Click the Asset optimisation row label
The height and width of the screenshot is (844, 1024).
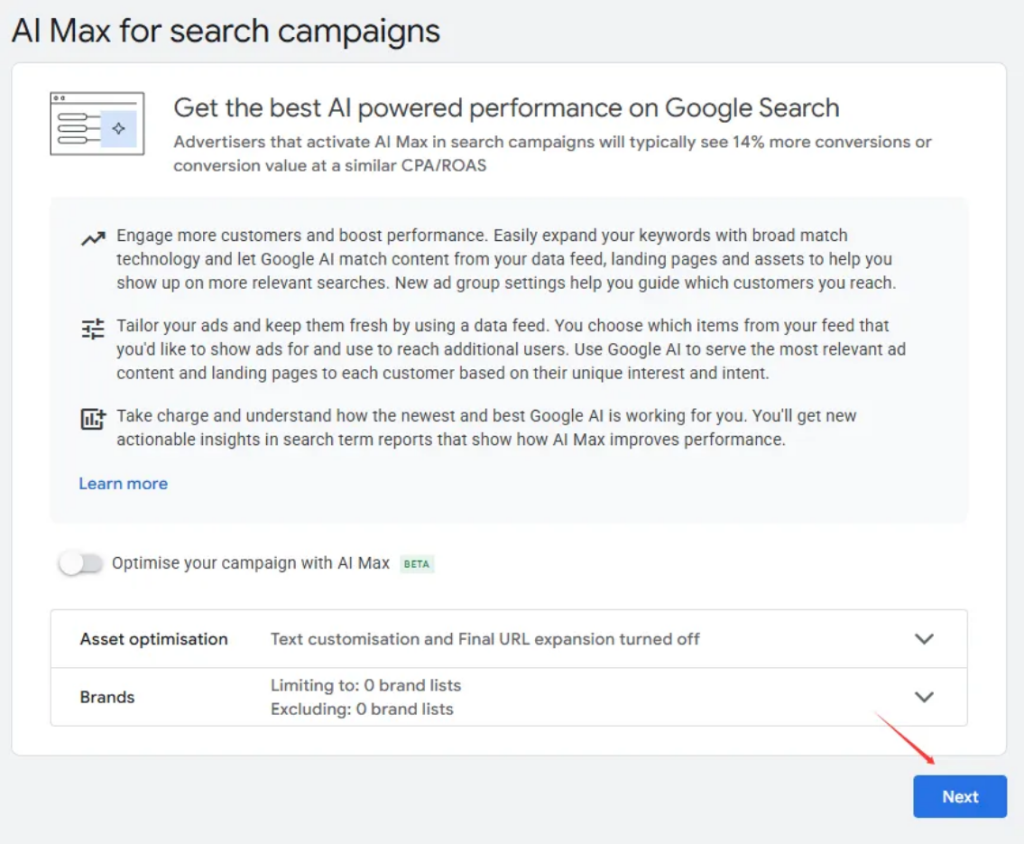coord(153,638)
